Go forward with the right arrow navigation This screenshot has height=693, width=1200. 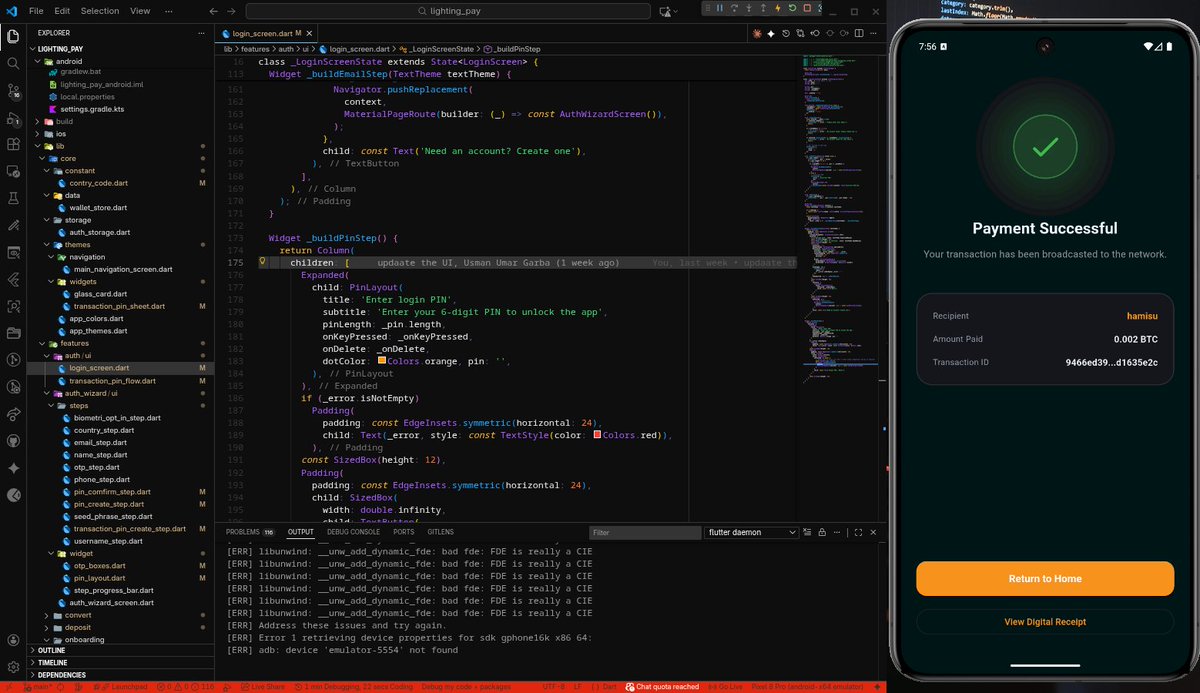point(233,11)
